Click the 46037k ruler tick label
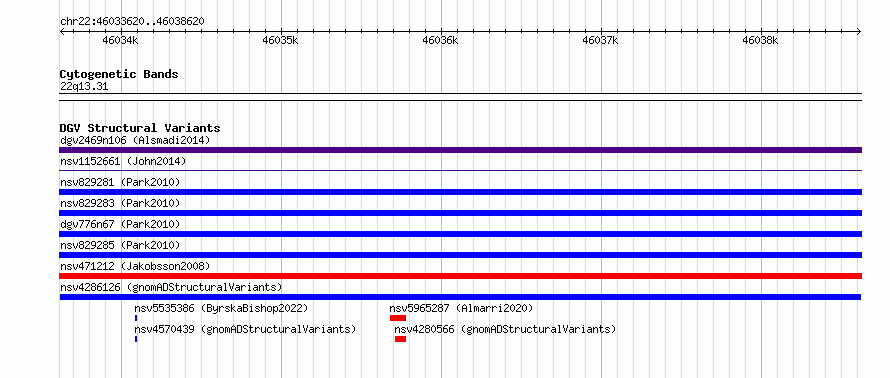Image resolution: width=890 pixels, height=378 pixels. 601,41
